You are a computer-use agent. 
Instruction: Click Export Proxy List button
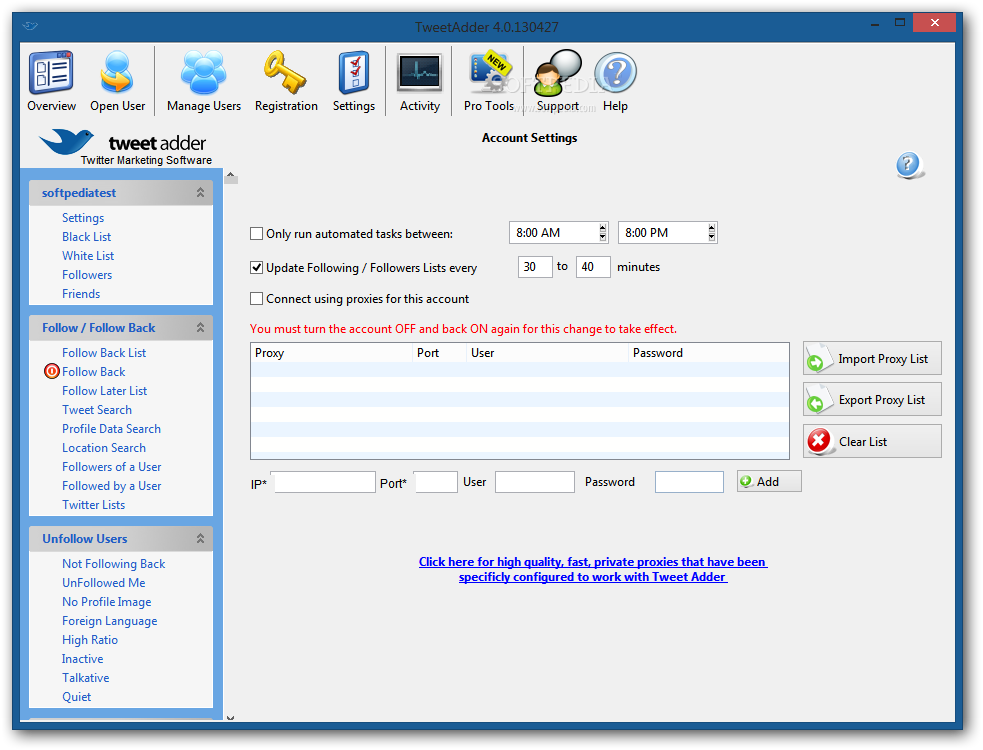(872, 399)
